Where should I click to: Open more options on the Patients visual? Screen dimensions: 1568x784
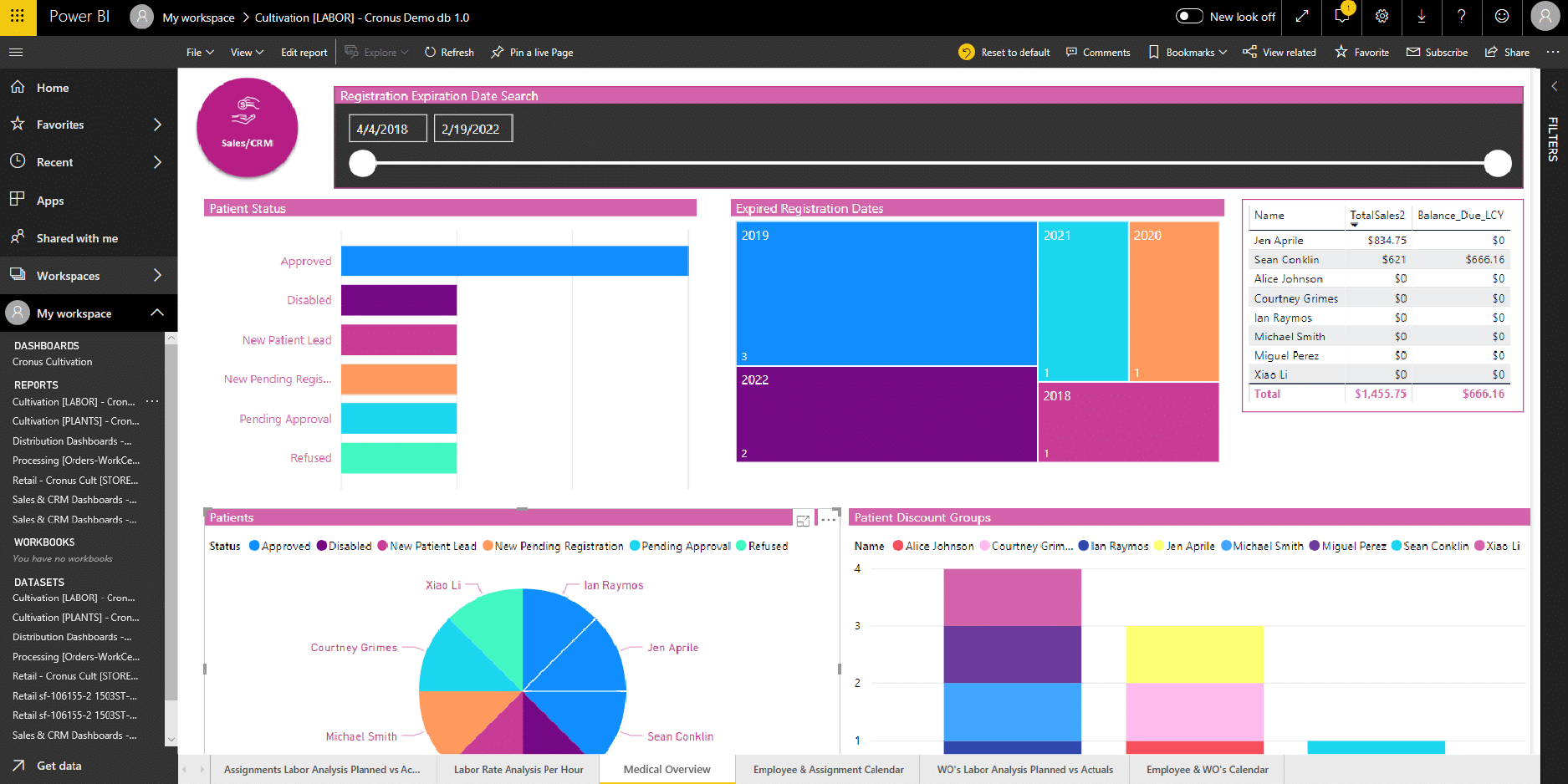(828, 518)
